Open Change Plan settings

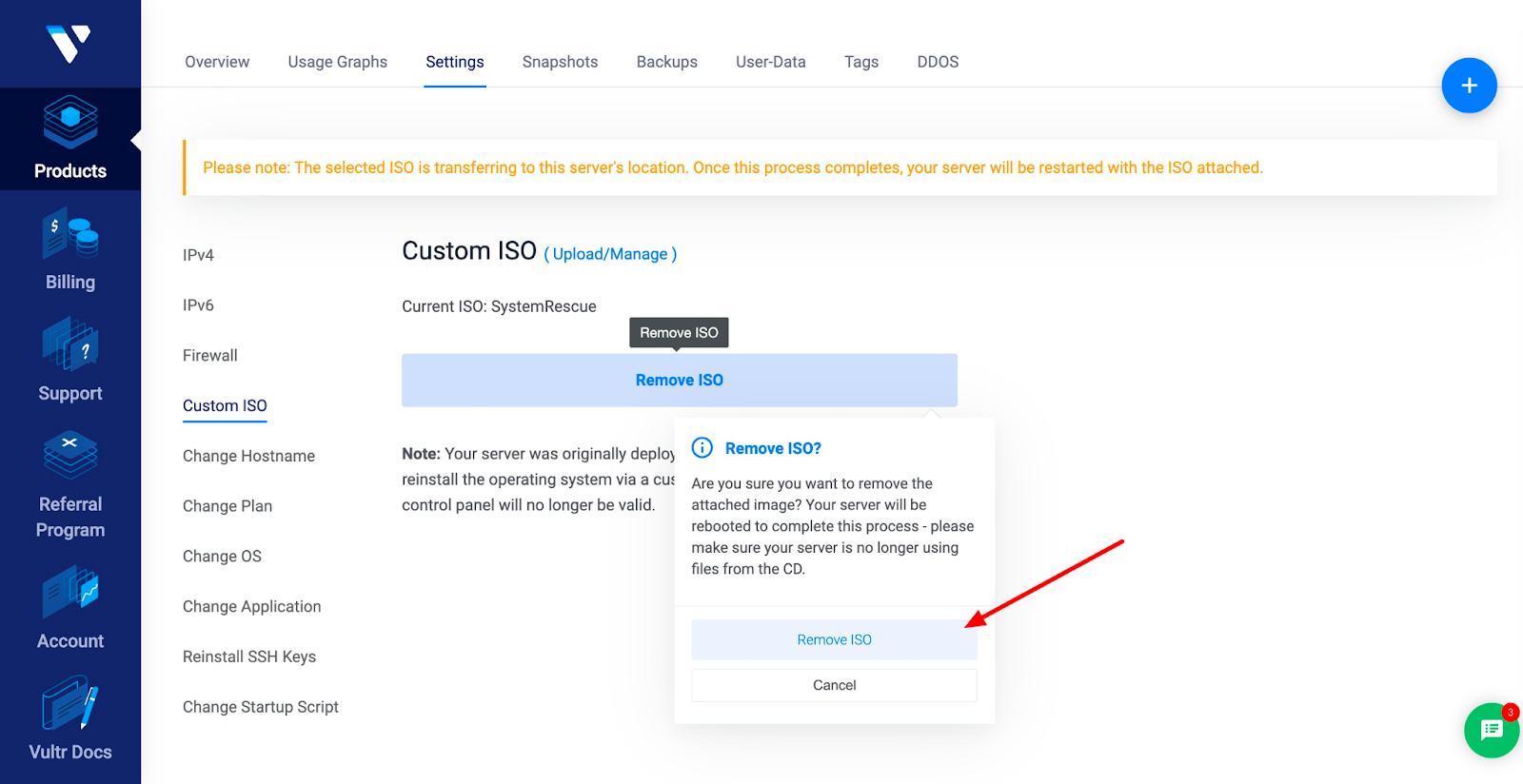pos(227,506)
